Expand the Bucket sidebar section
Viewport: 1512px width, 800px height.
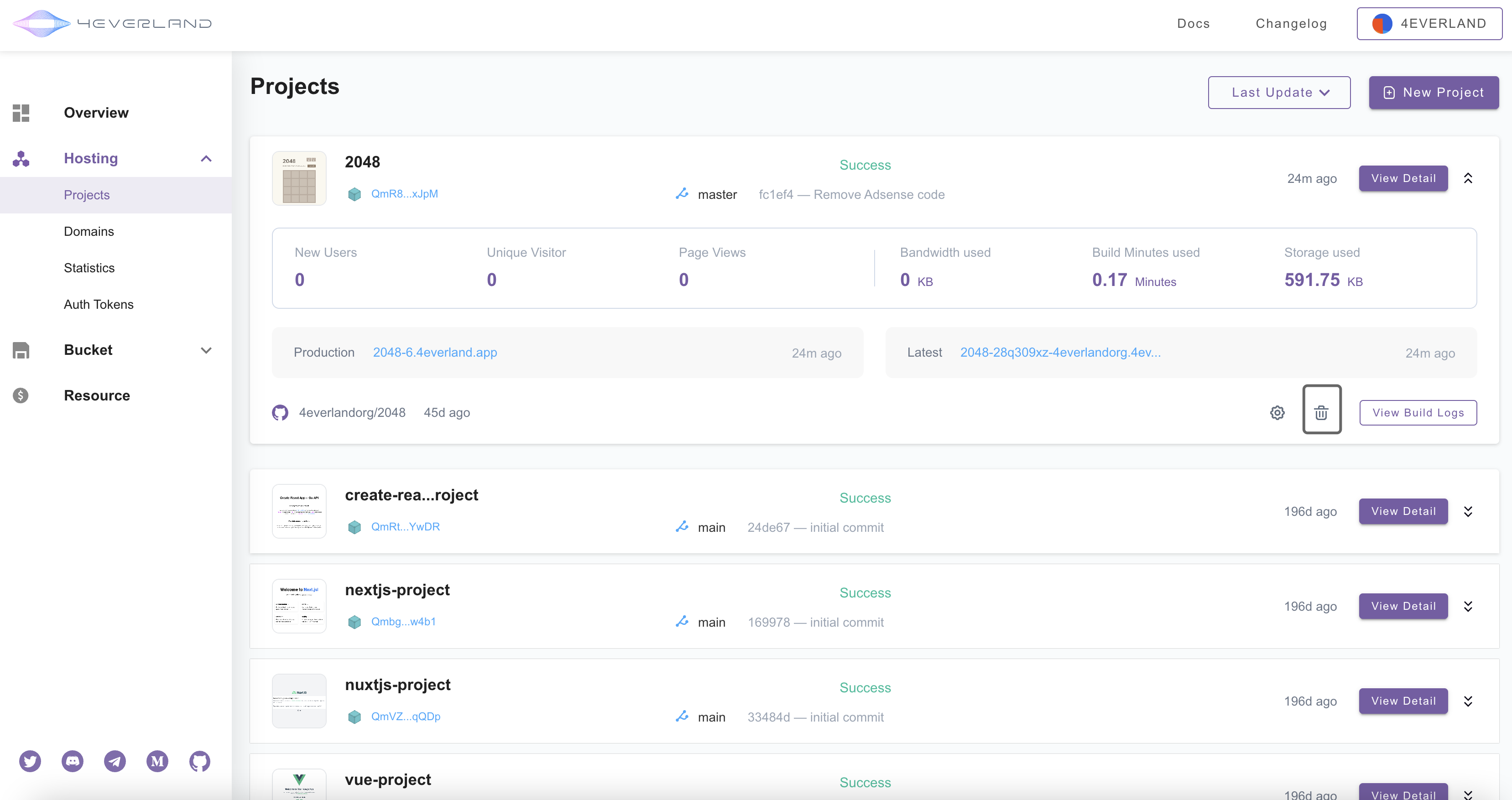206,350
